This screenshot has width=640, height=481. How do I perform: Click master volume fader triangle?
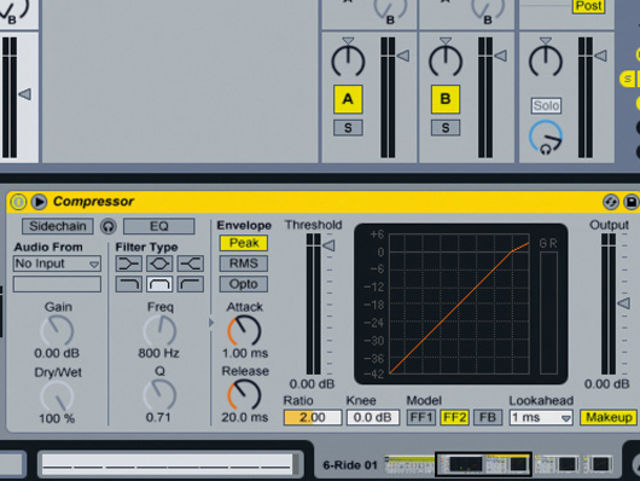pyautogui.click(x=600, y=56)
